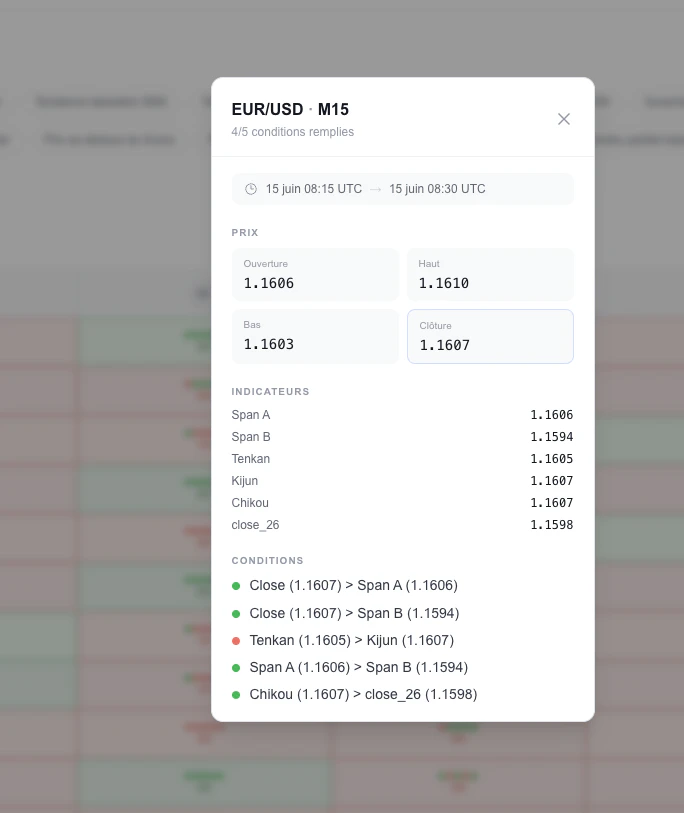
Task: Click the PRIX section heading
Action: 245,232
